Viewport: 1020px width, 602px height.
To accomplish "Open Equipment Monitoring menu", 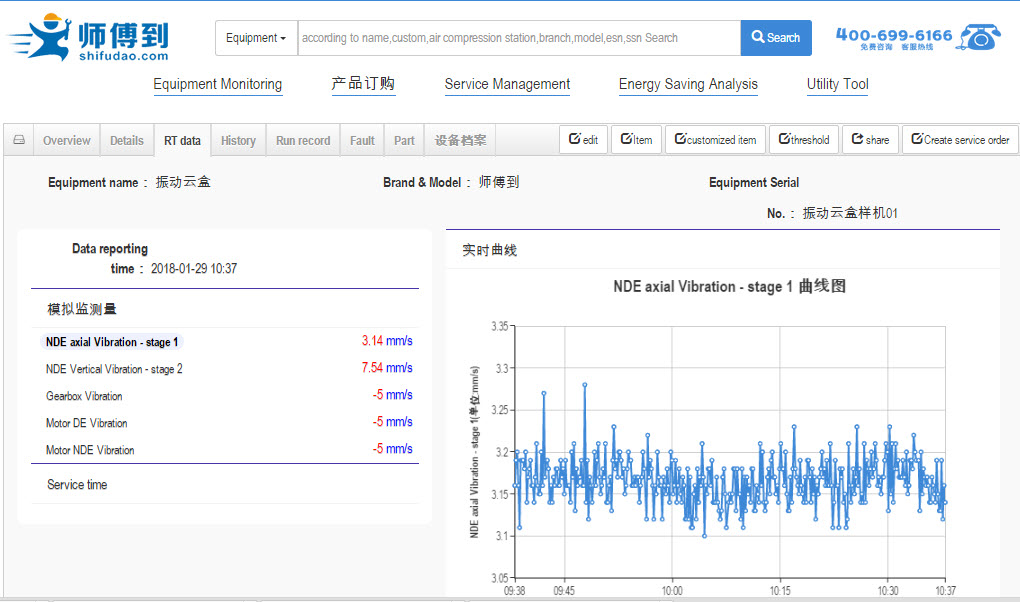I will pos(217,85).
